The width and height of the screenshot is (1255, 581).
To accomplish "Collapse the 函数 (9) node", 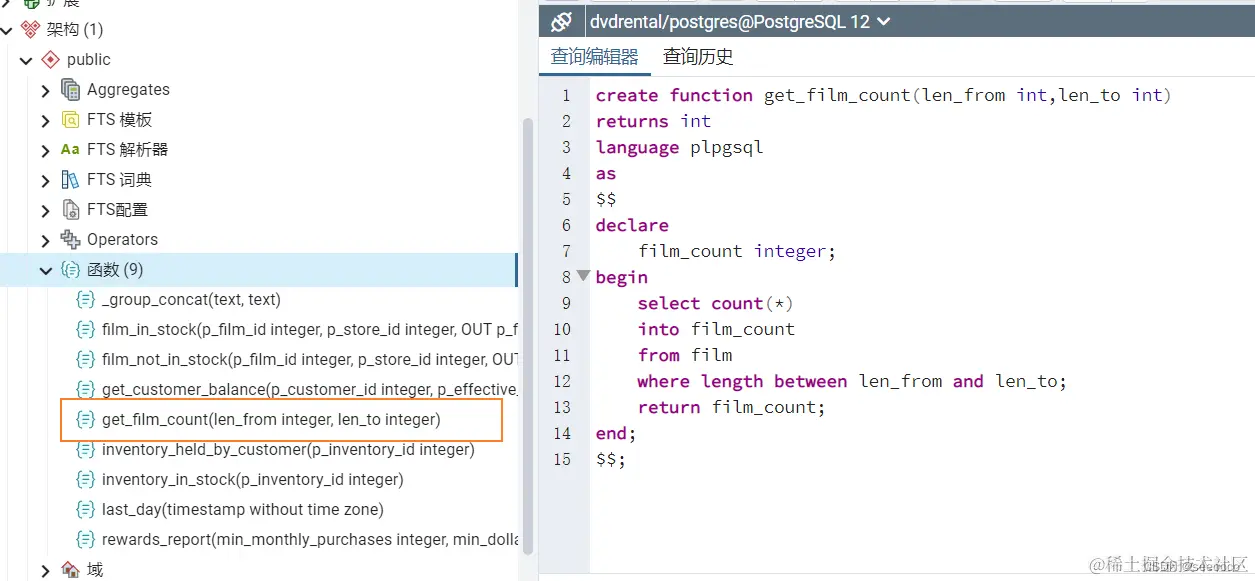I will tap(45, 270).
